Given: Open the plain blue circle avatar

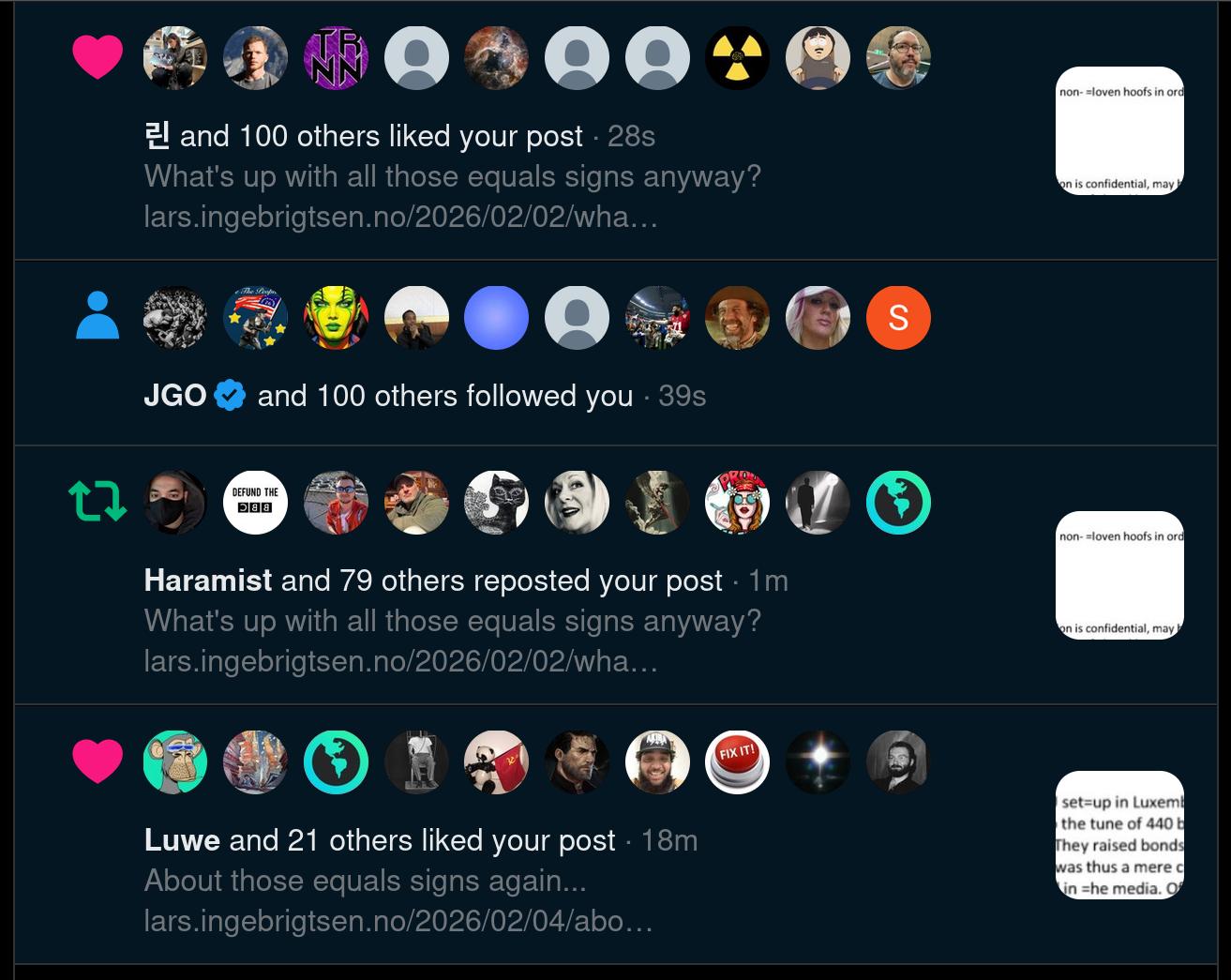Looking at the screenshot, I should click(x=496, y=318).
